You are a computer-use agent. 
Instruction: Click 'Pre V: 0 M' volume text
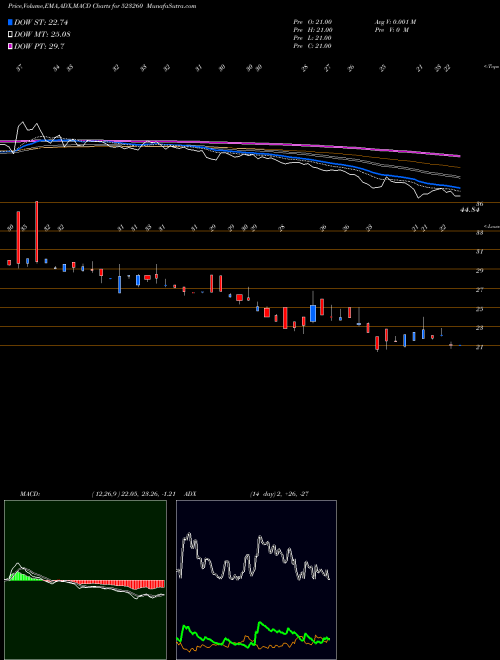pyautogui.click(x=392, y=30)
